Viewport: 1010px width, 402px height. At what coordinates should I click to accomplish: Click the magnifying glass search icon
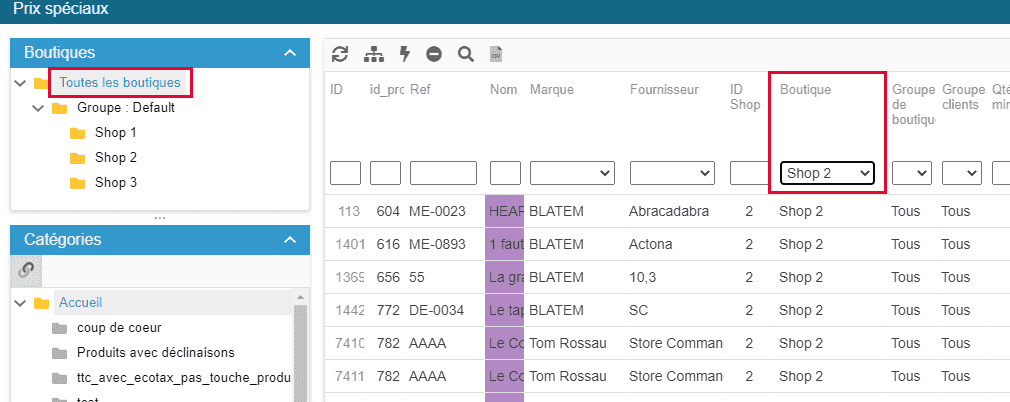pos(465,54)
